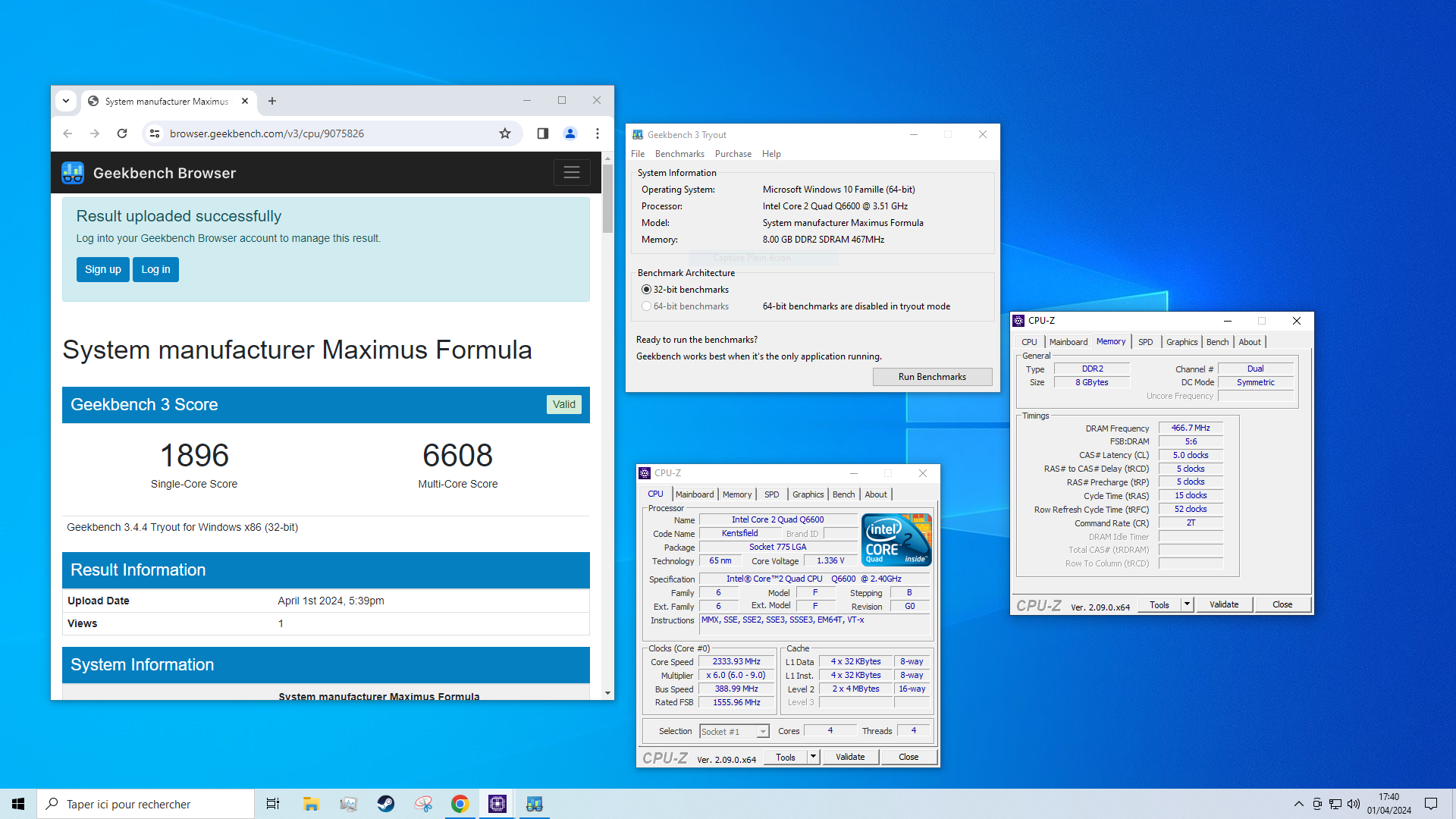The image size is (1456, 819).
Task: Open Tools dropdown arrow in CPU-Z Memory window
Action: coord(1188,604)
